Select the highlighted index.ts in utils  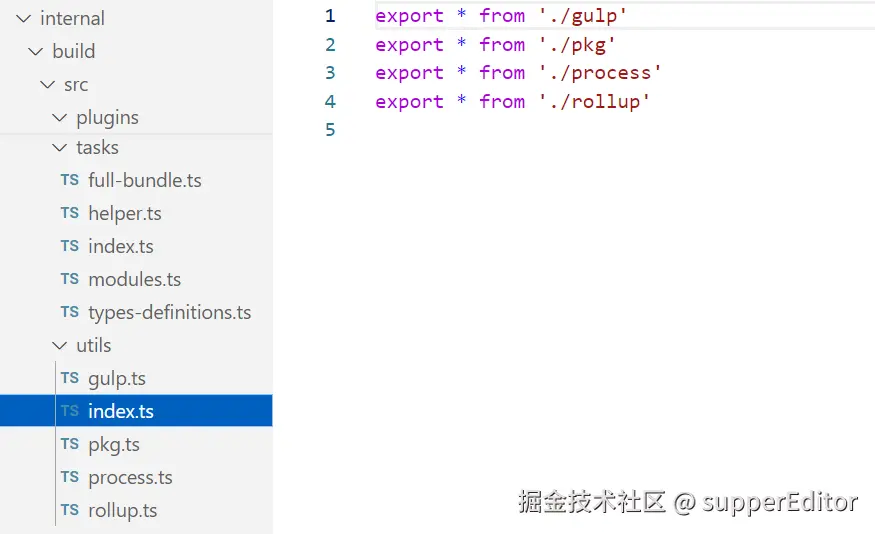point(120,411)
